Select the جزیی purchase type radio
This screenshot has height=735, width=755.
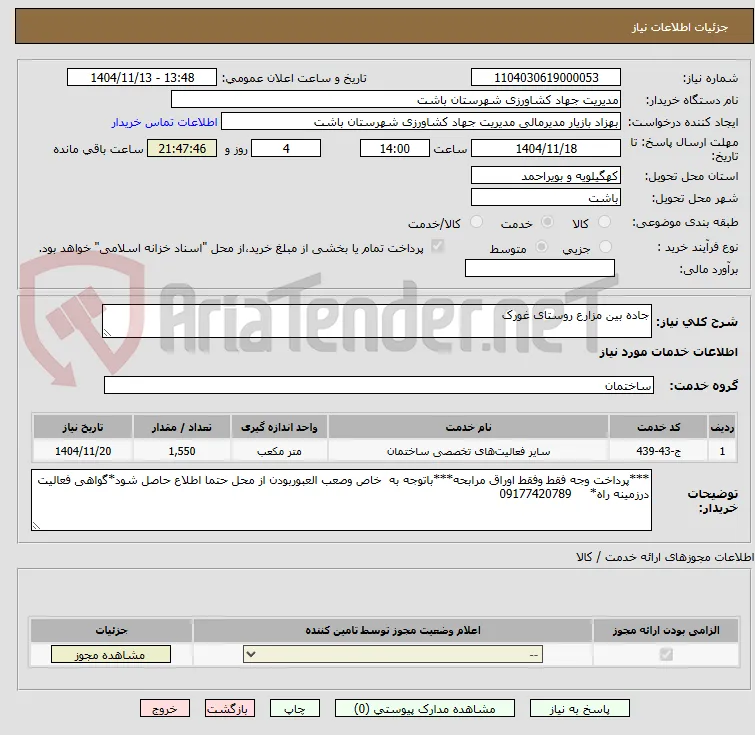point(605,247)
